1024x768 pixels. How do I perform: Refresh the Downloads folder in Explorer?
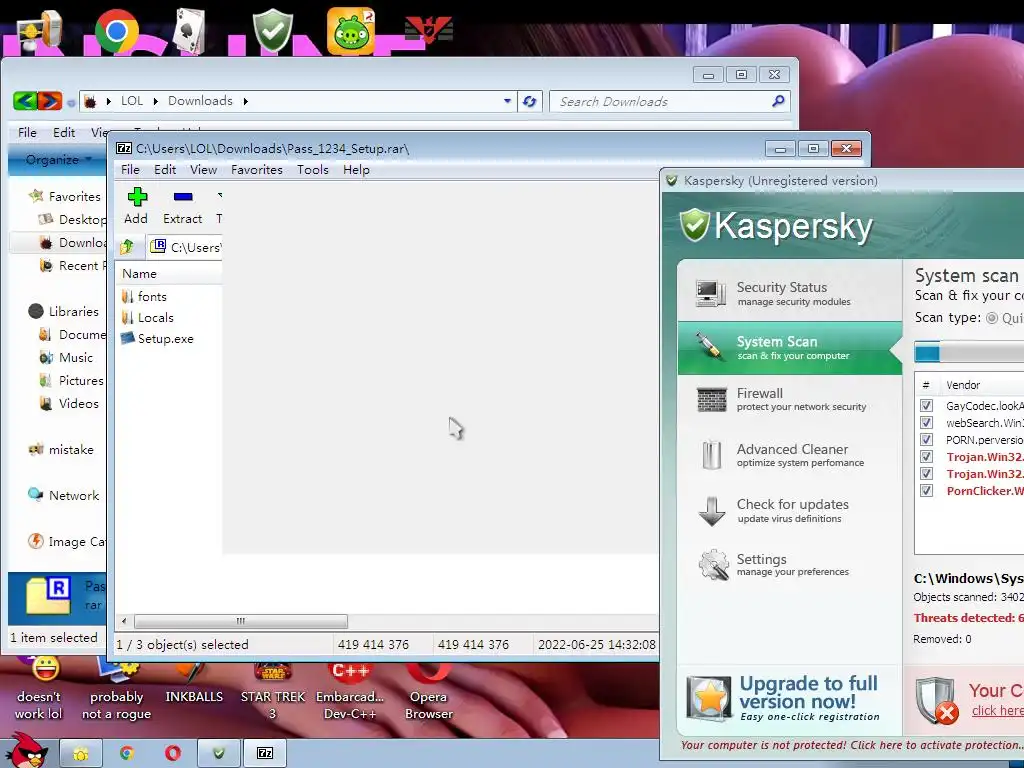coord(530,101)
